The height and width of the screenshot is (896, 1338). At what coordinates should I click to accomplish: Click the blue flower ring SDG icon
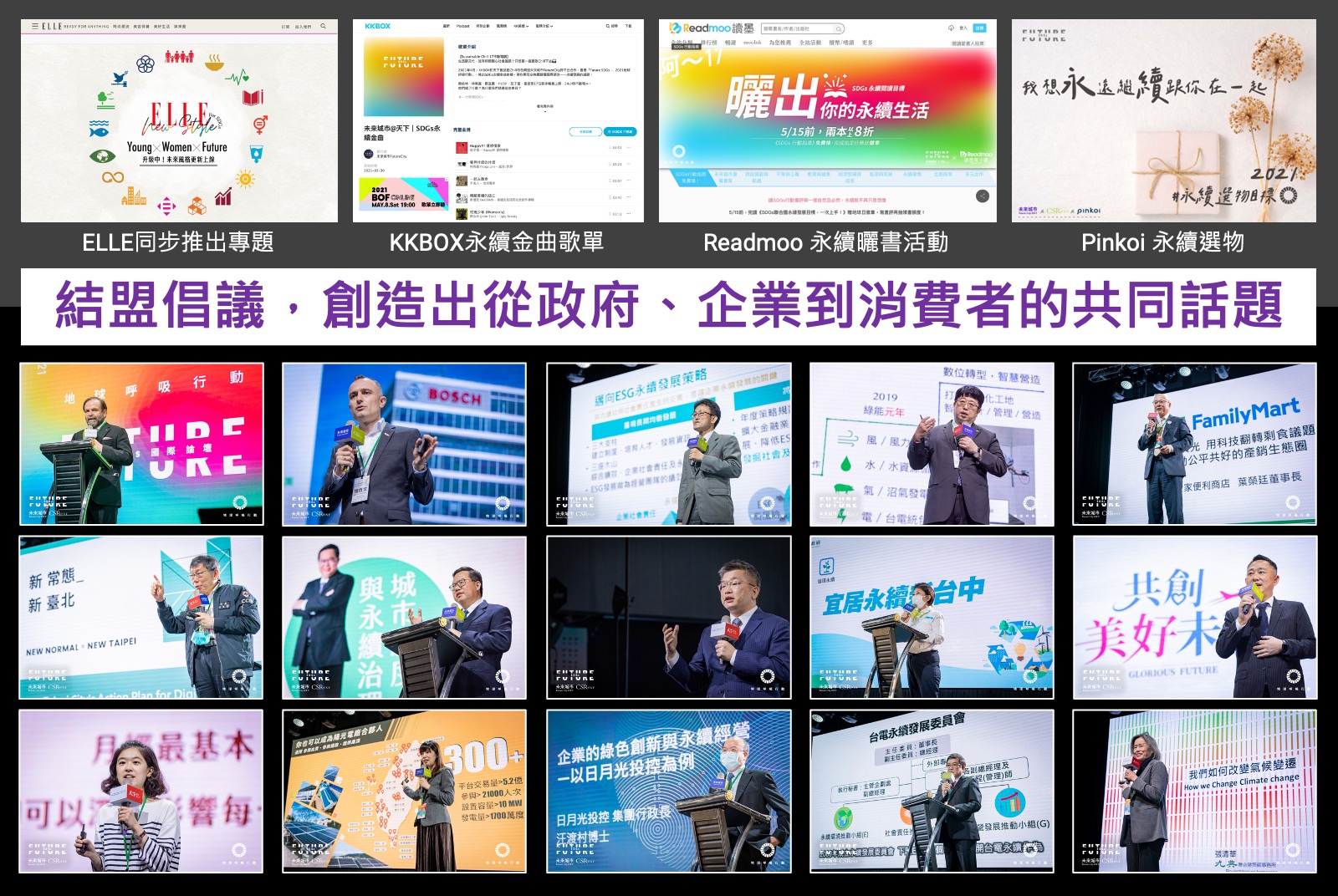click(146, 64)
